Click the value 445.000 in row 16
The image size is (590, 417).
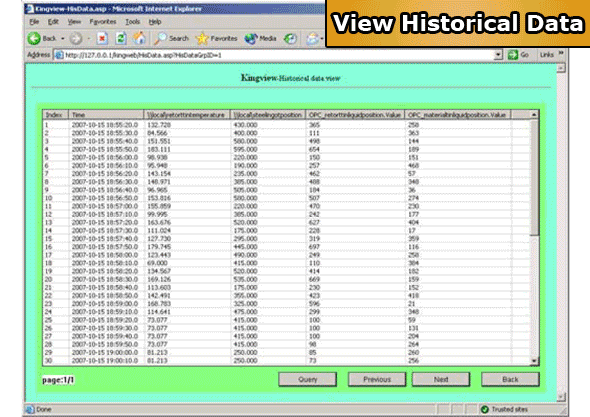[245, 247]
